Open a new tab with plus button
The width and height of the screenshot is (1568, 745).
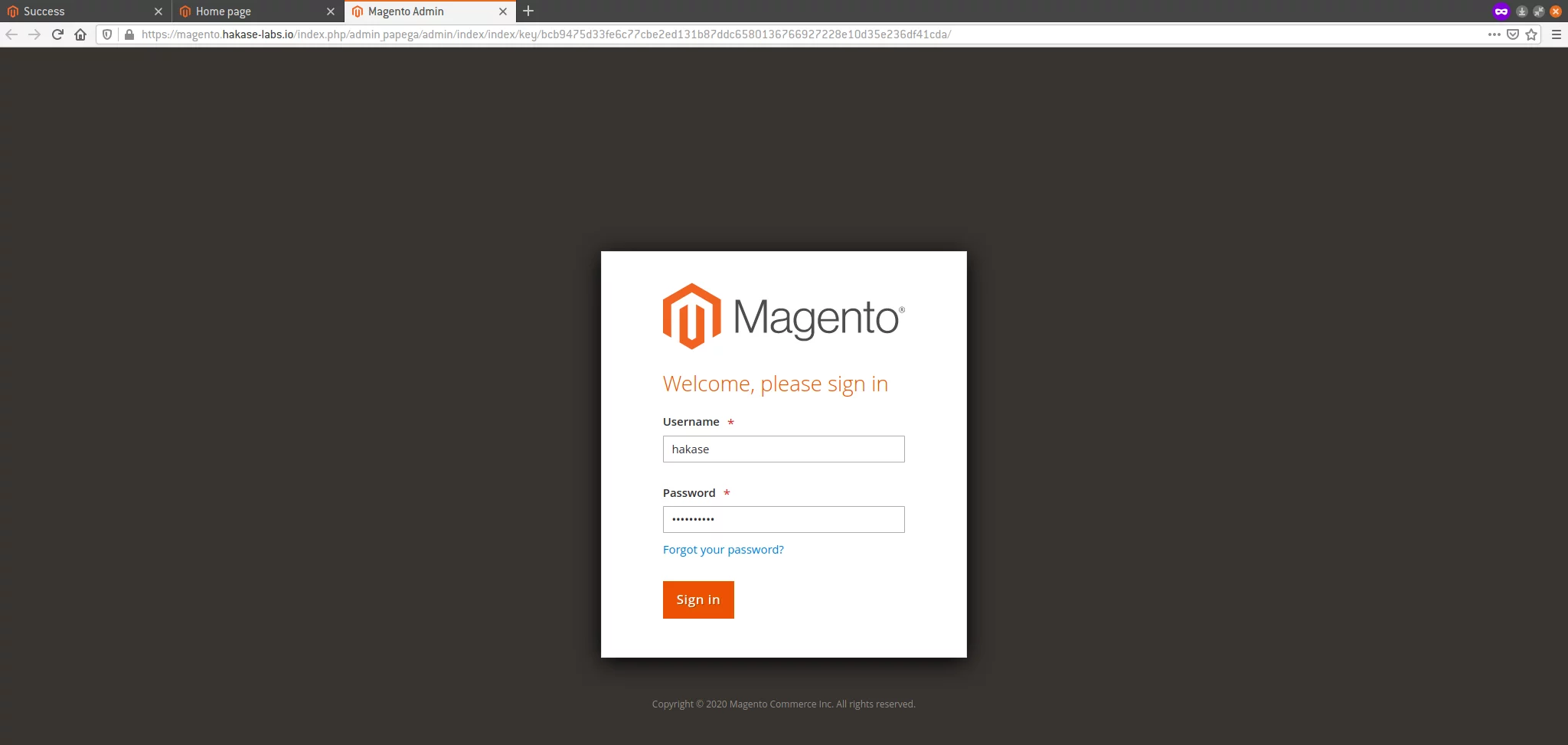pyautogui.click(x=528, y=11)
